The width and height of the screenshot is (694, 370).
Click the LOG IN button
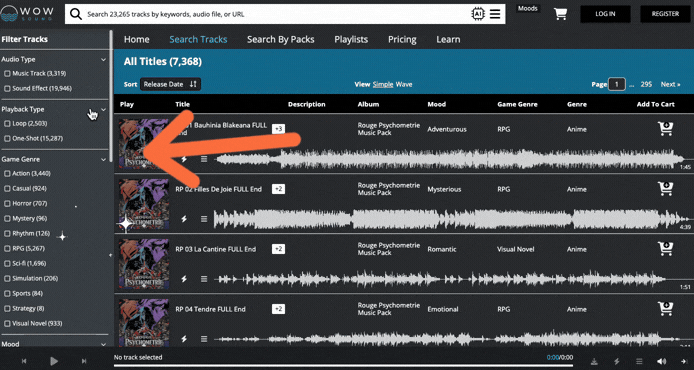[x=605, y=14]
